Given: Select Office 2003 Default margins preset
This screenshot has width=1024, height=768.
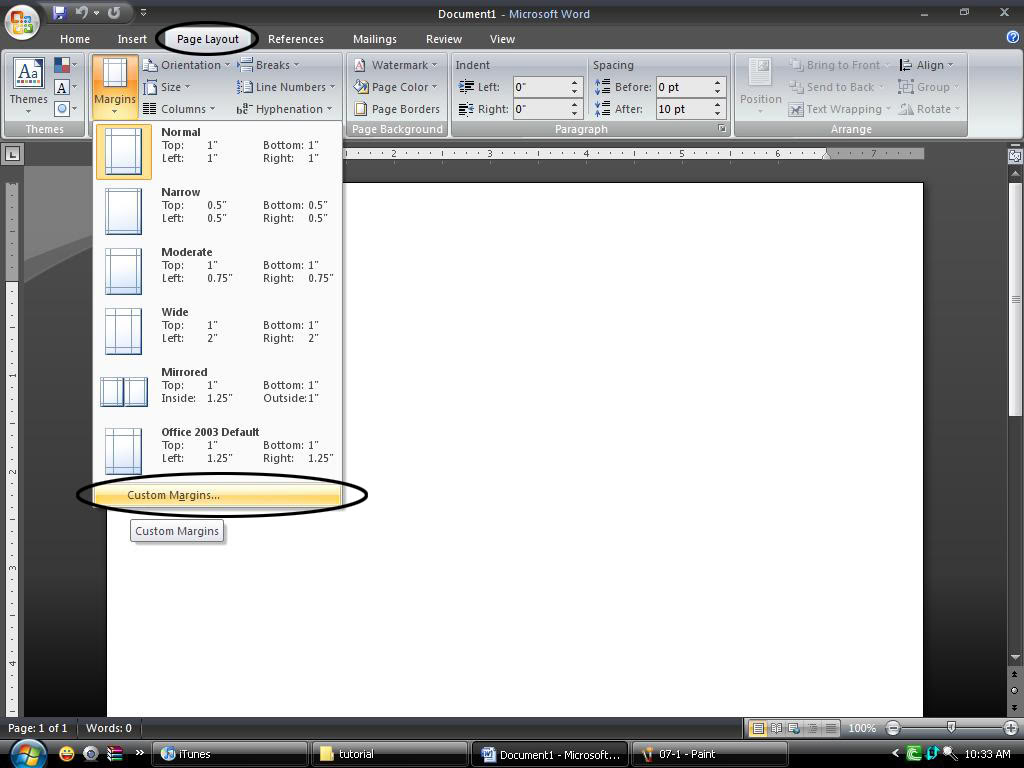Looking at the screenshot, I should pos(217,451).
